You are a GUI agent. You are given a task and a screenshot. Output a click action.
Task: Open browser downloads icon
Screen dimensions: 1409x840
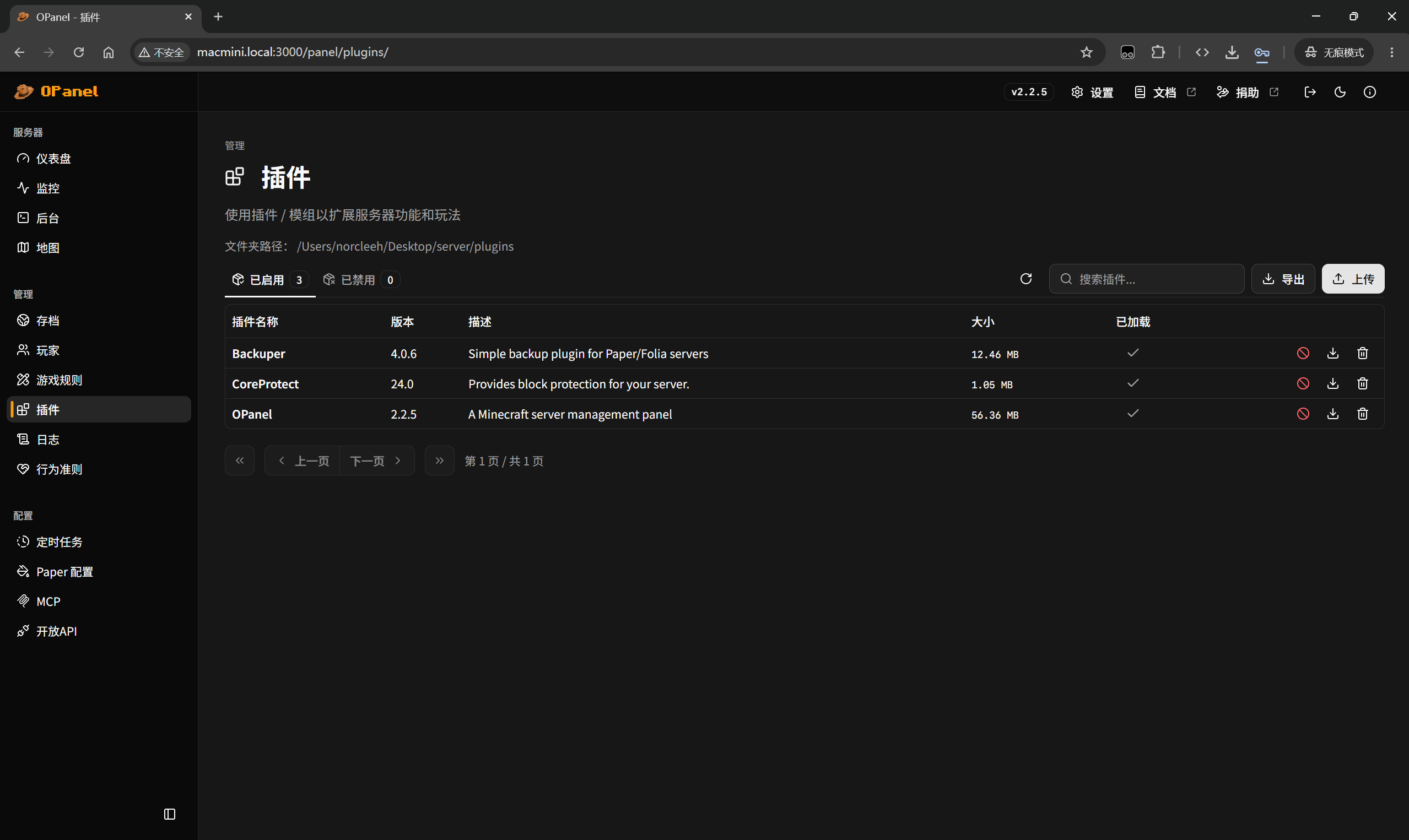click(1231, 52)
